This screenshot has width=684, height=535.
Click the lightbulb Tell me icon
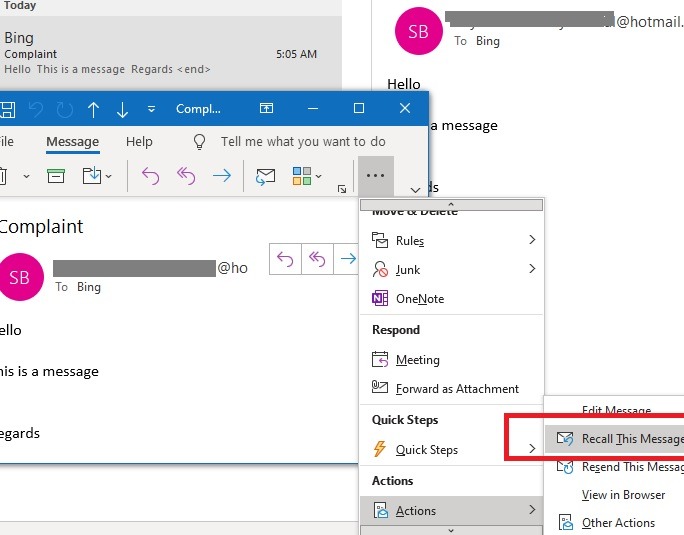[x=199, y=142]
